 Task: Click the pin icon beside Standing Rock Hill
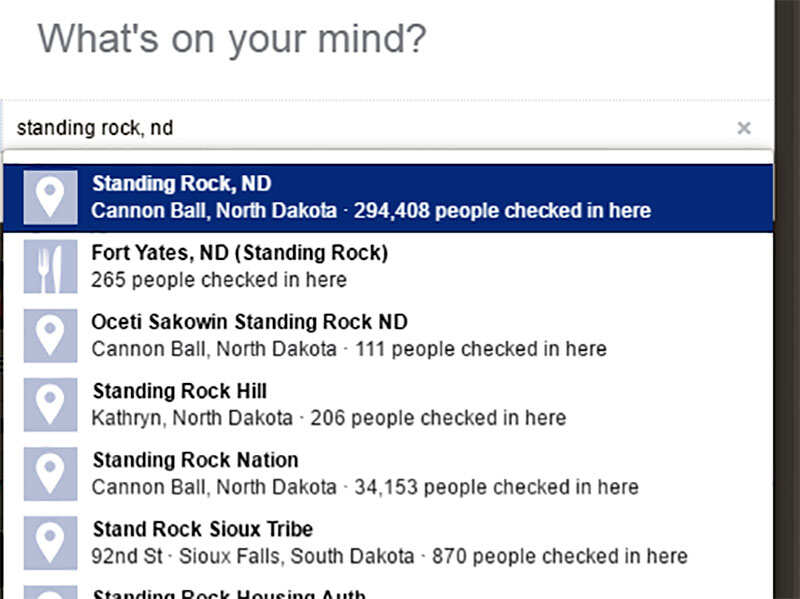point(51,405)
